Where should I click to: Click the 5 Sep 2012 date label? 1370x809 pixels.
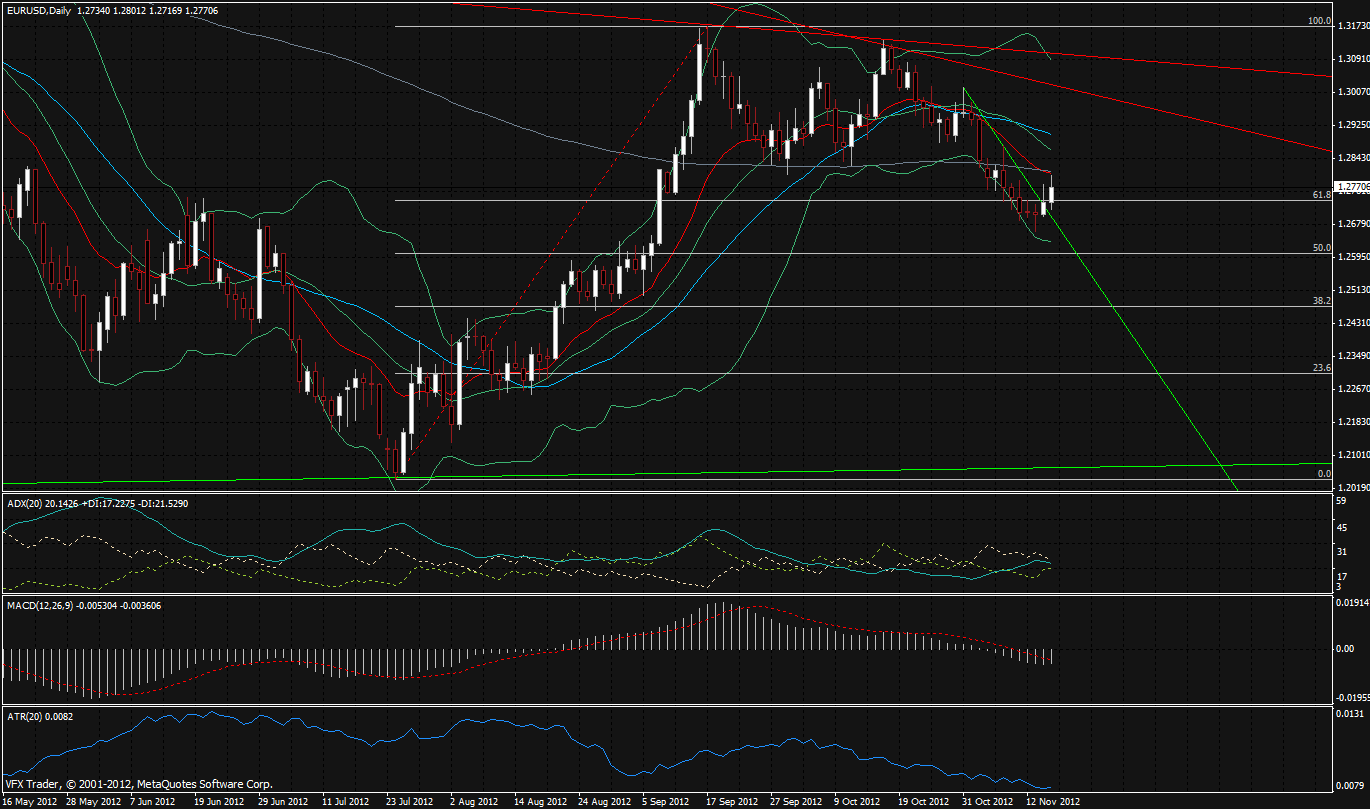coord(666,802)
